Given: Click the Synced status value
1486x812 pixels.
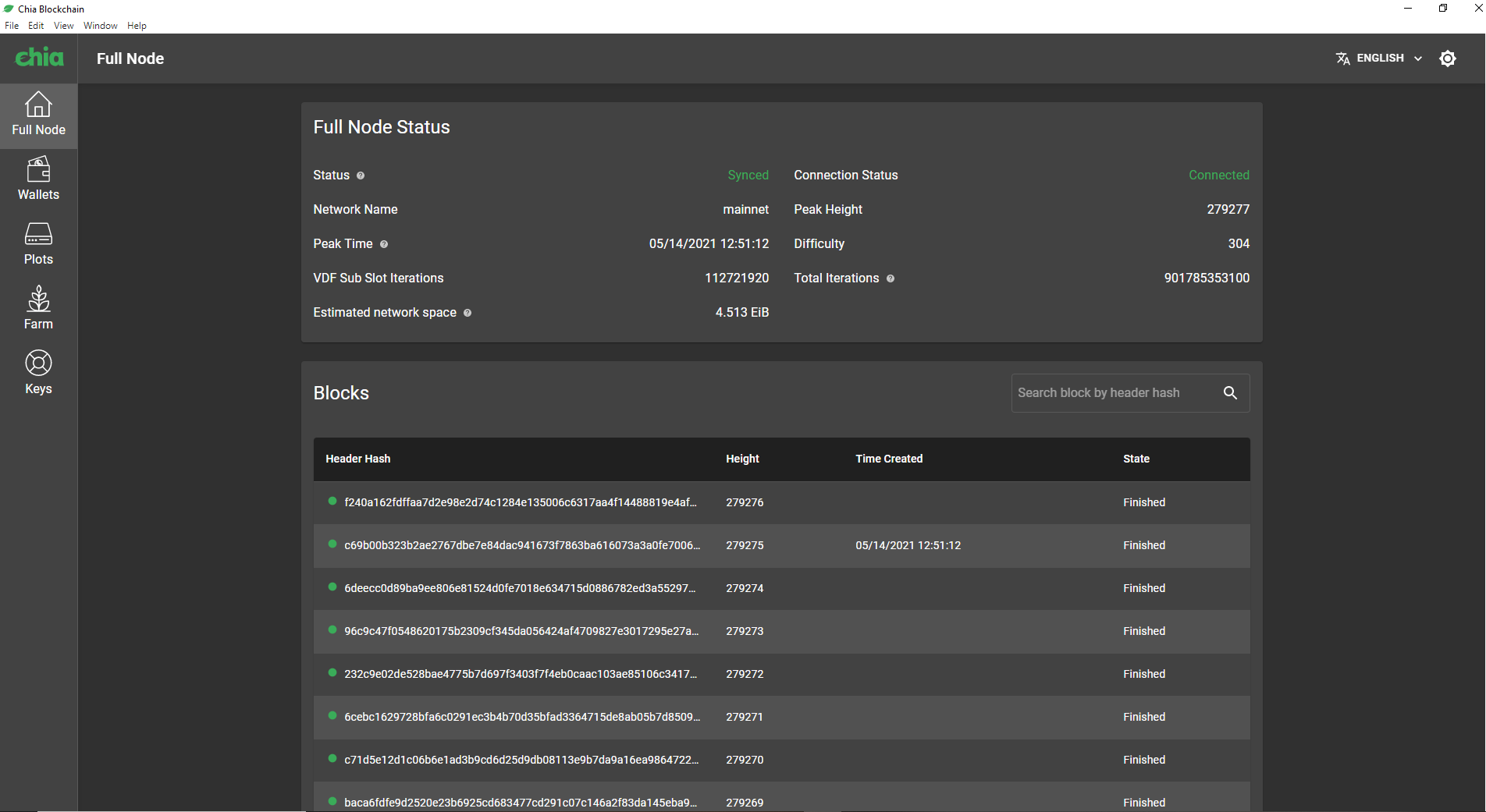Looking at the screenshot, I should pos(748,176).
